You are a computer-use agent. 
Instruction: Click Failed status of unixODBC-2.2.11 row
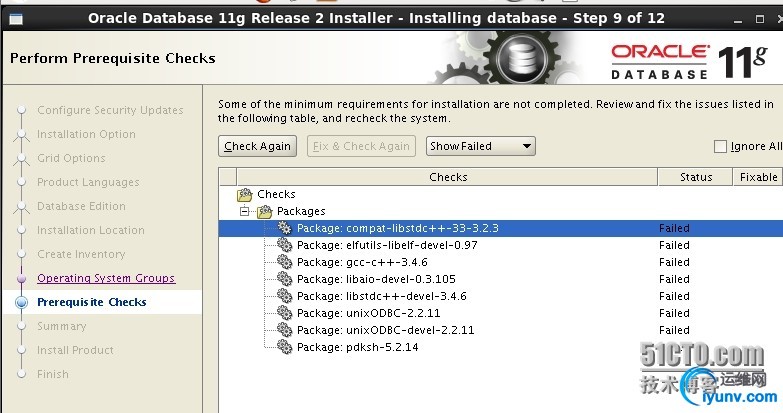pyautogui.click(x=674, y=313)
